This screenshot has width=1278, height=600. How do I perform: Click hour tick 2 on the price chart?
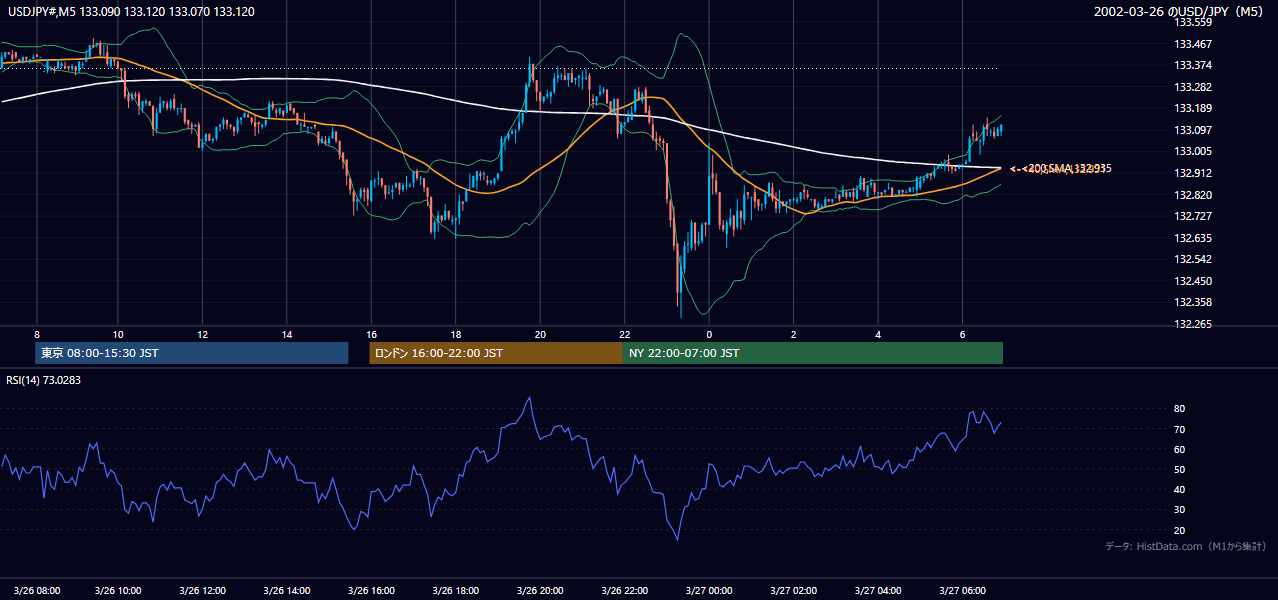pyautogui.click(x=793, y=334)
